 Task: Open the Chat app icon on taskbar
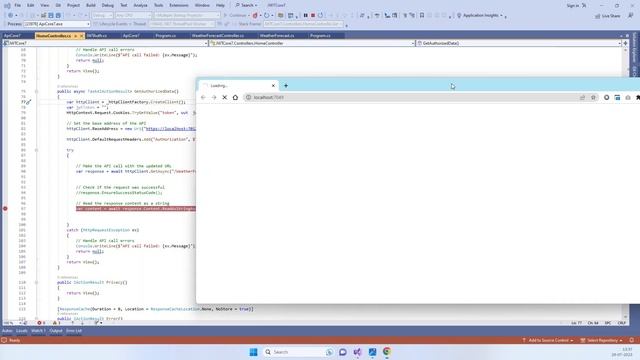pos(343,352)
